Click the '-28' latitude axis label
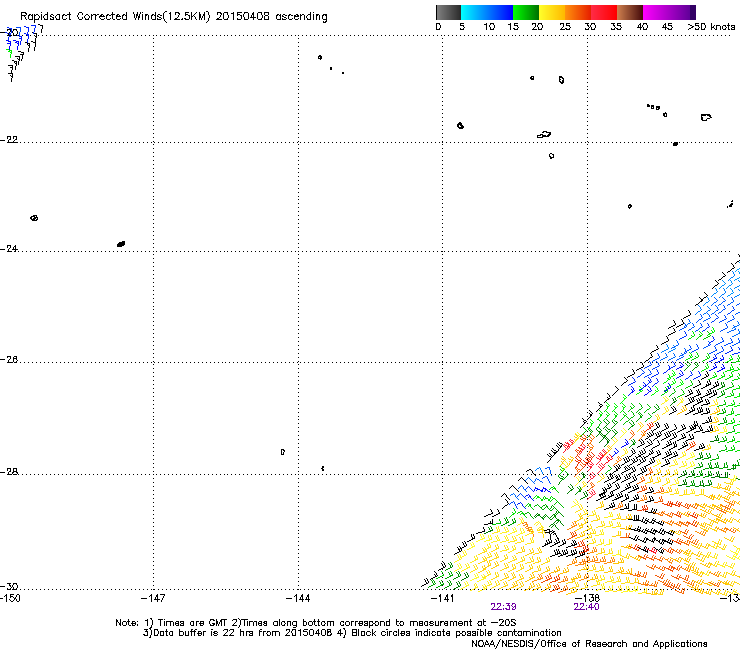This screenshot has height=650, width=740. (x=9, y=472)
